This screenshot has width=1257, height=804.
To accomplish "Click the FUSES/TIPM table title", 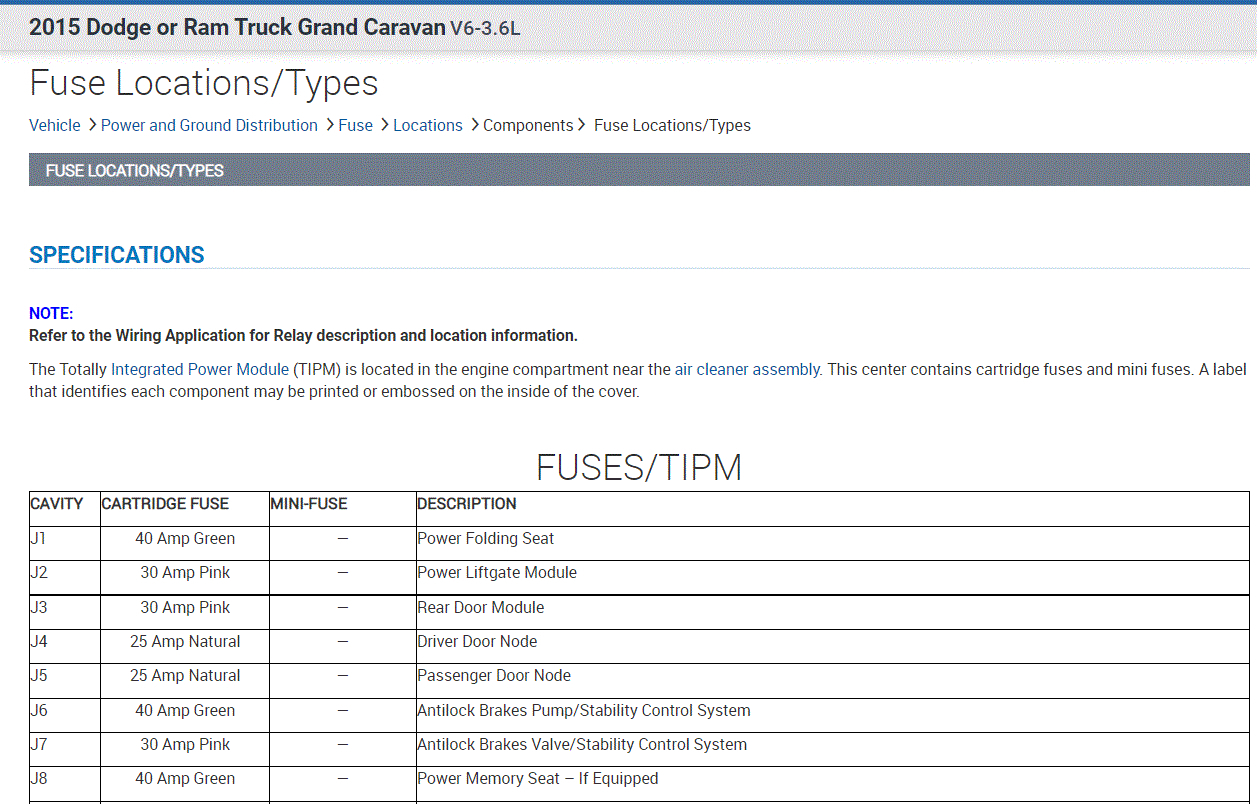I will coord(639,467).
